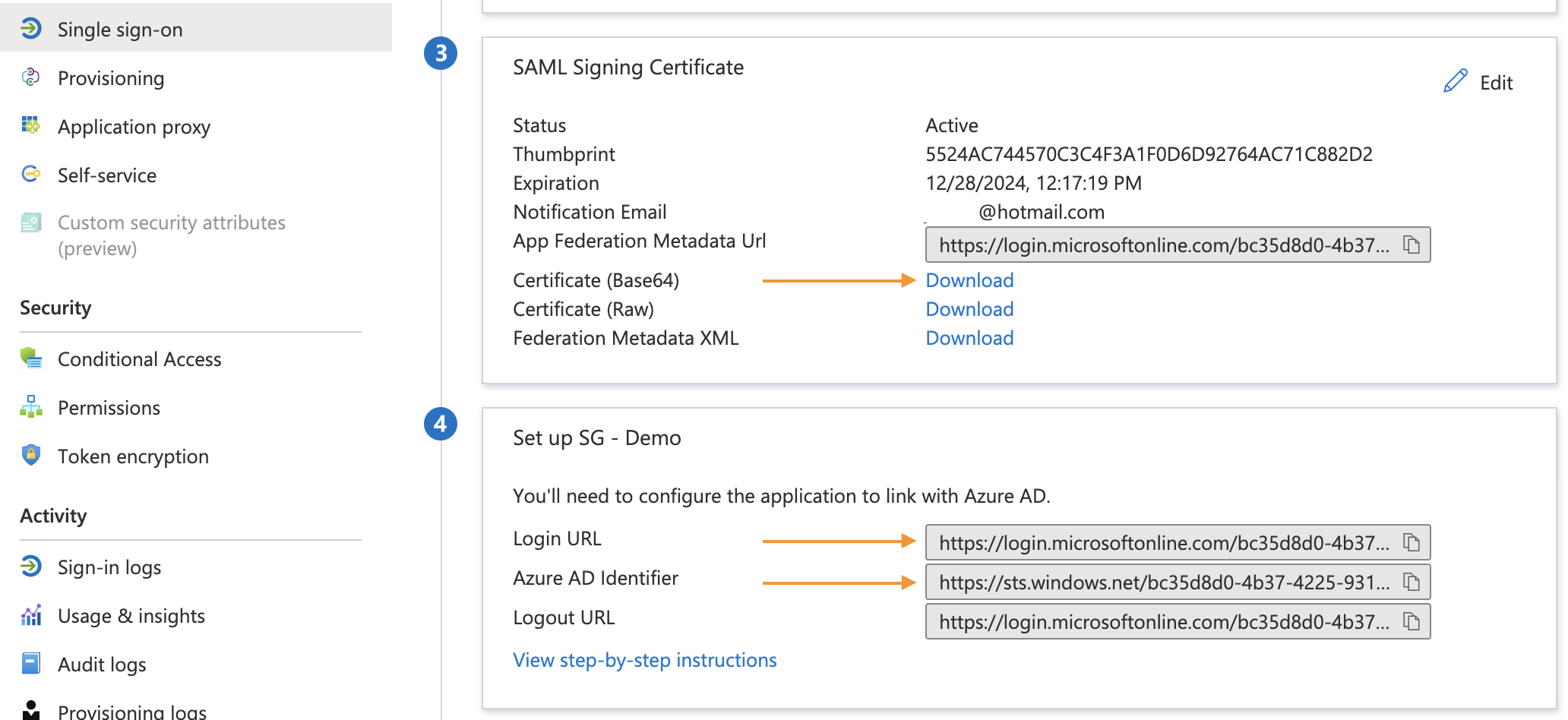Click the SAML Signing Certificate heading
This screenshot has height=720, width=1568.
click(628, 67)
